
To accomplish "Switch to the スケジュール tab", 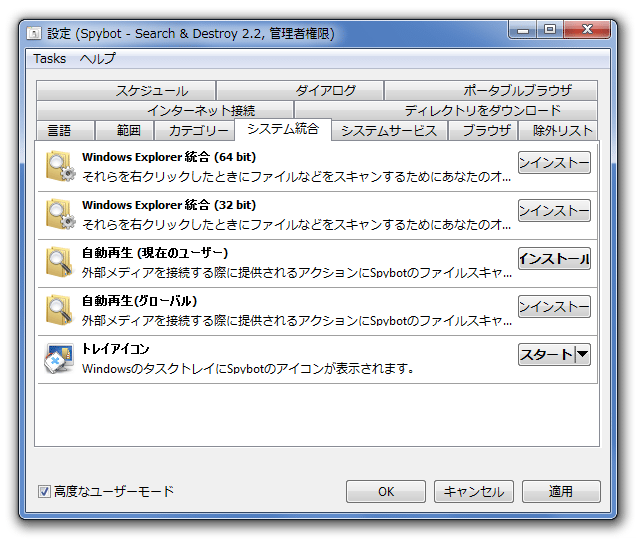I will [x=126, y=90].
